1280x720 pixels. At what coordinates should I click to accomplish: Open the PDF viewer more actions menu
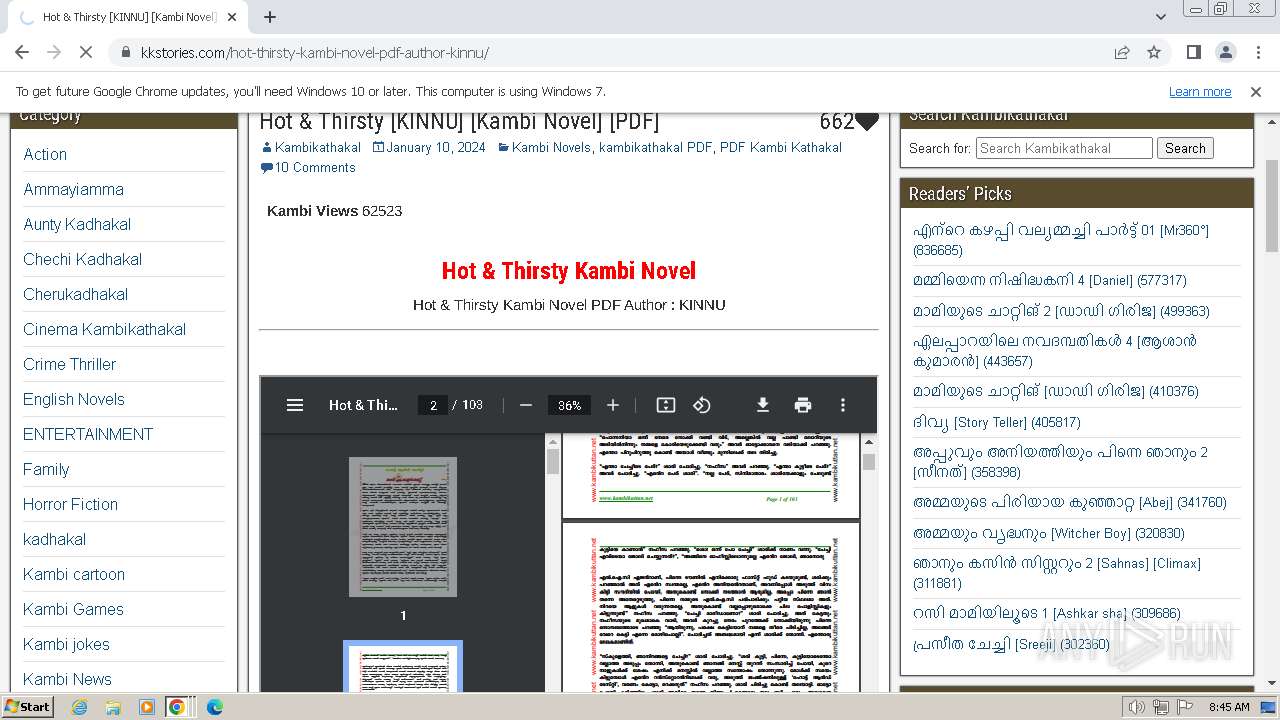[843, 405]
